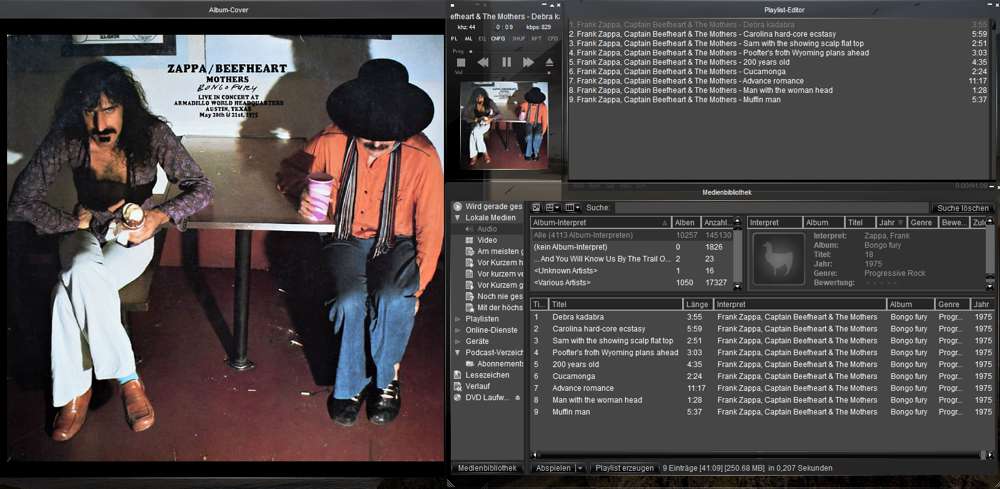Click the Eject/open file icon
The width and height of the screenshot is (1000, 489).
click(549, 62)
